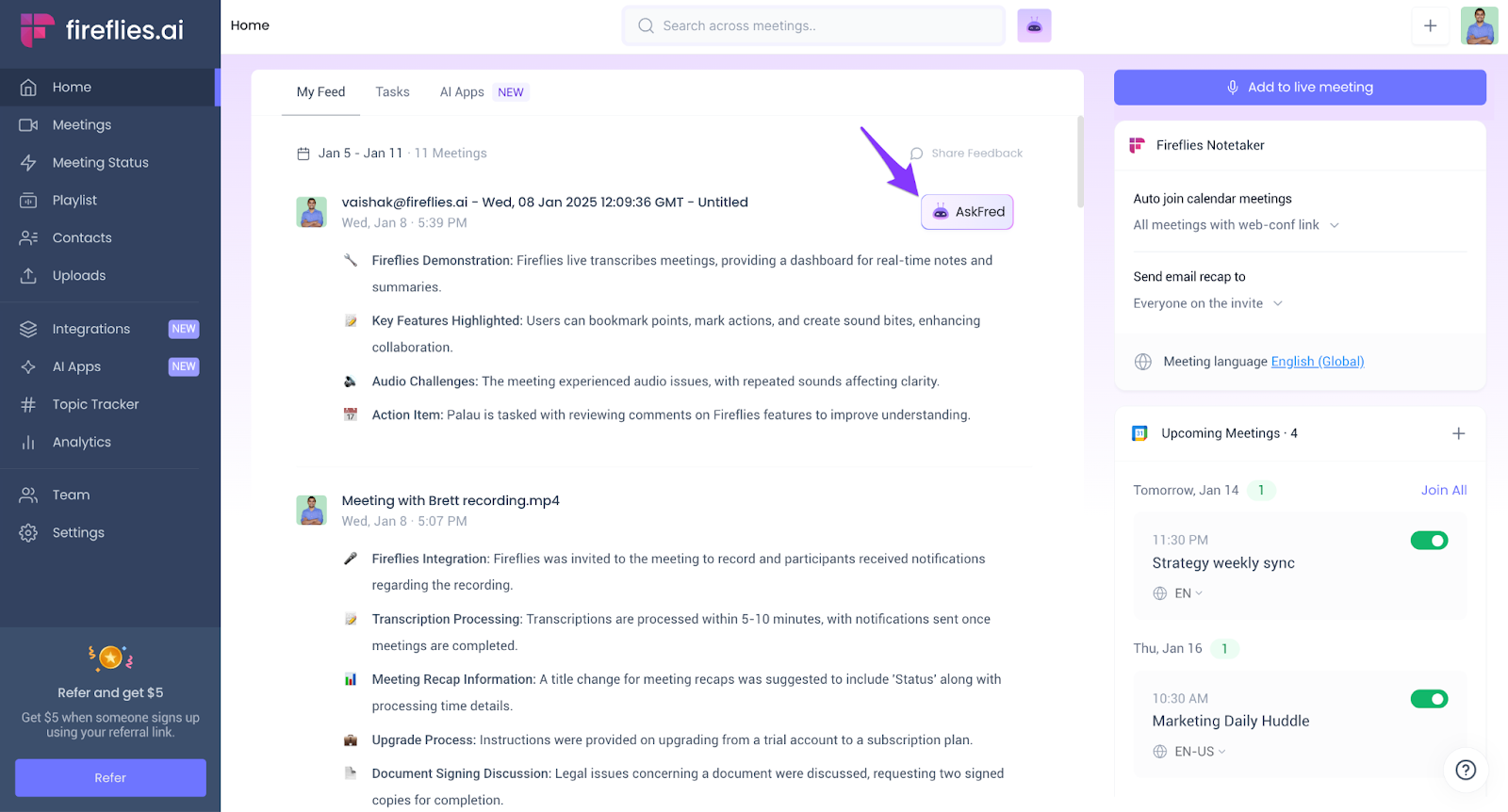Click the Fireflies Notetaker logo icon

pyautogui.click(x=1138, y=145)
